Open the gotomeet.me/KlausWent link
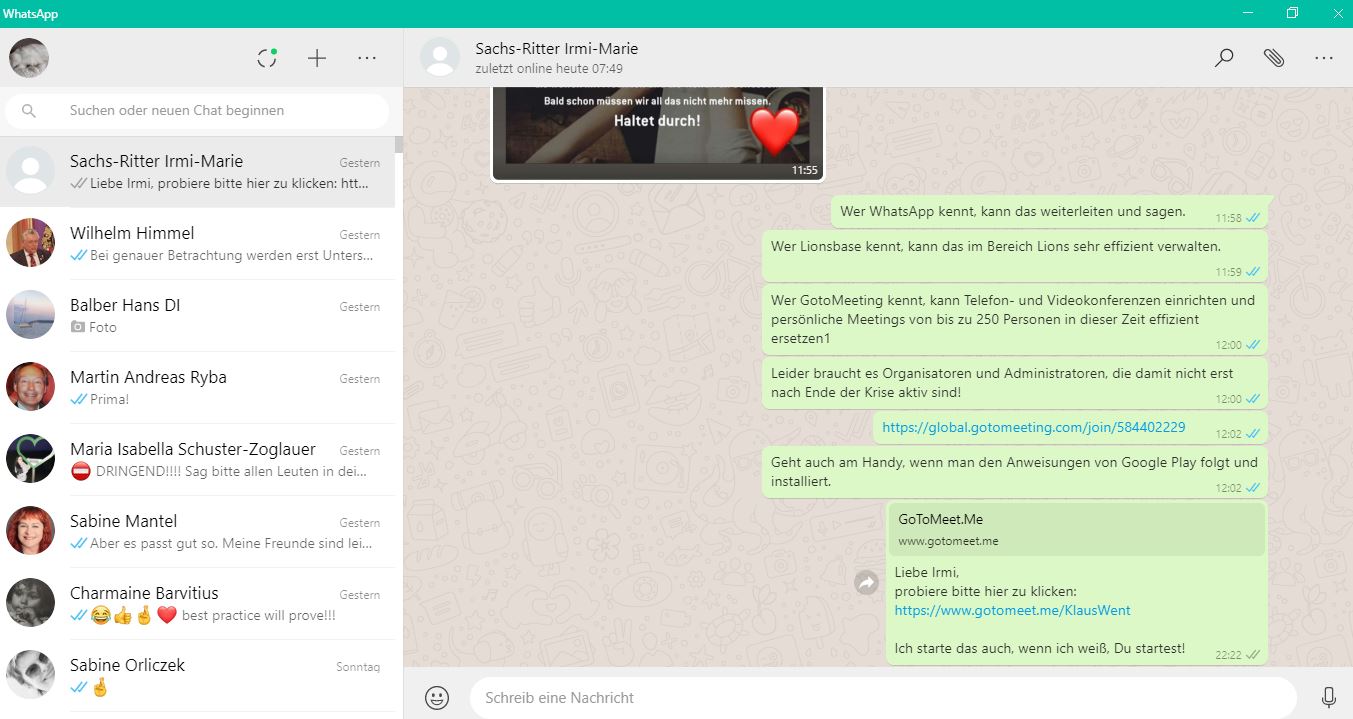Viewport: 1353px width, 719px height. 1012,610
